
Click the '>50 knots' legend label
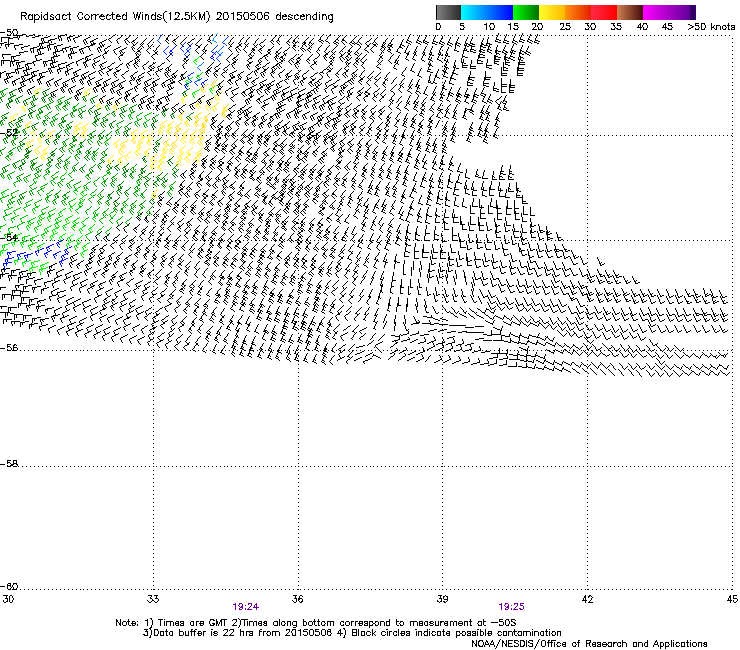click(711, 27)
